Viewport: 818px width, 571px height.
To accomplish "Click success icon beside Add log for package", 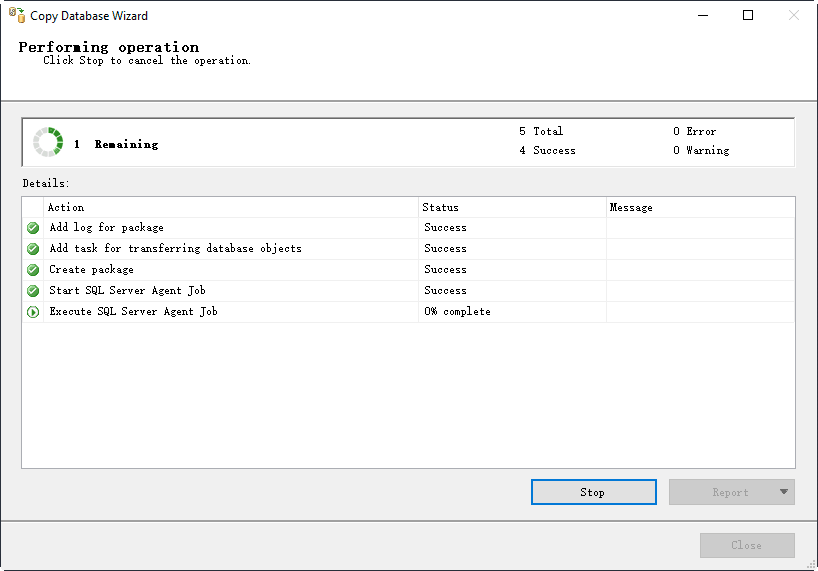I will point(33,228).
